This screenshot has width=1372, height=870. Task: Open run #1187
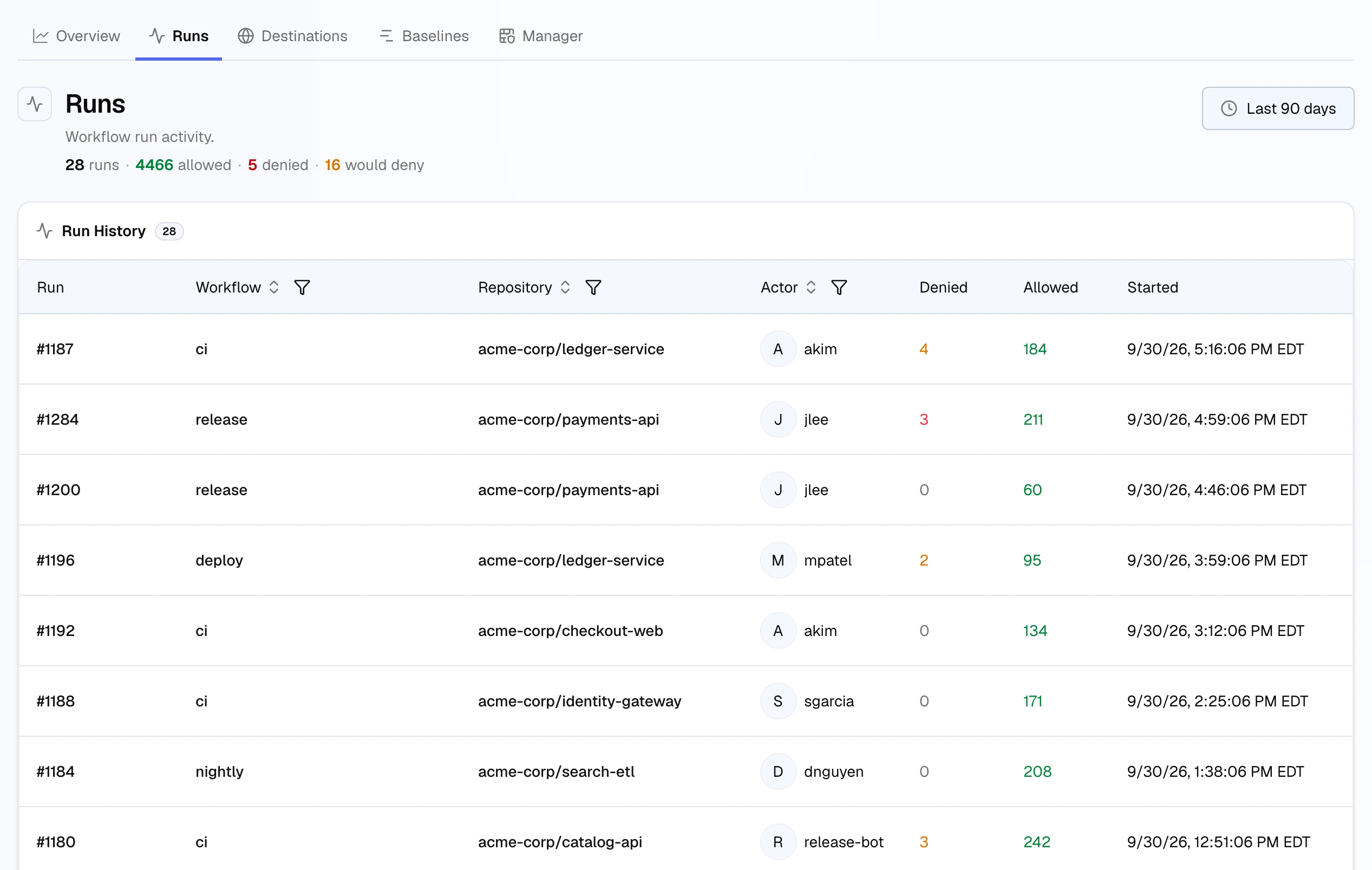(55, 349)
